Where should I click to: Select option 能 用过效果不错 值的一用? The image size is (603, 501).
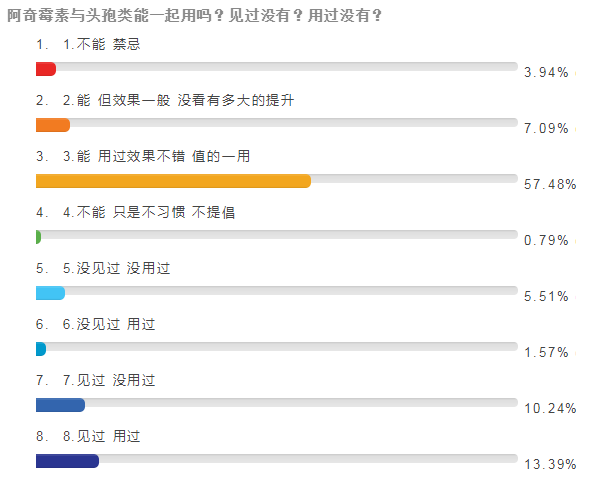[x=157, y=156]
